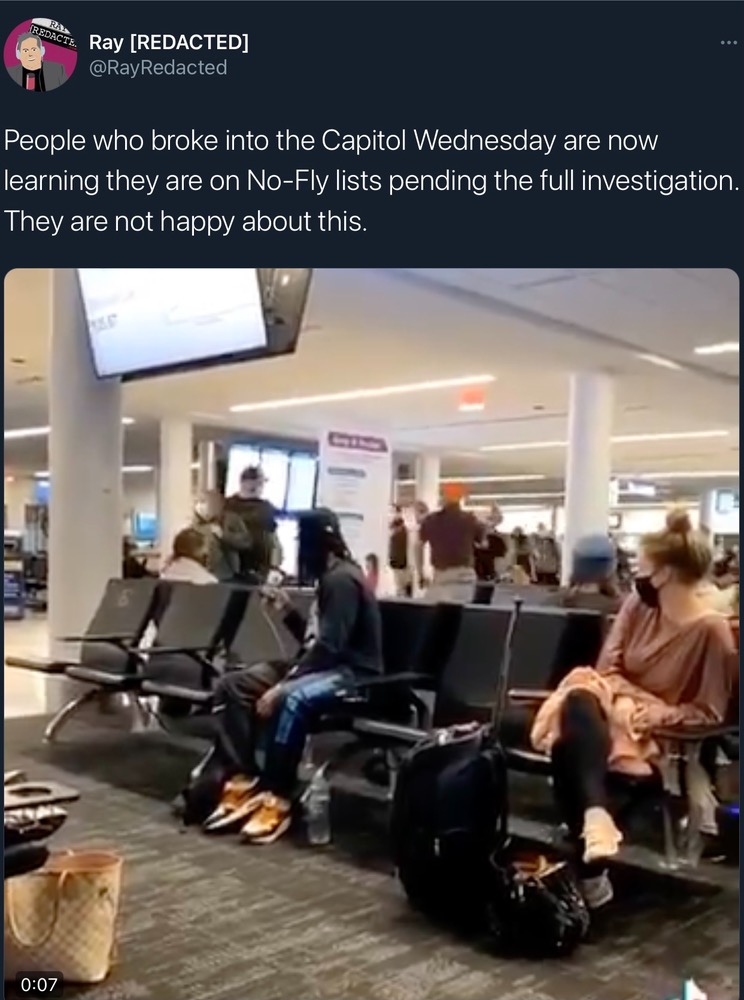Click the tweet text starting 'People who broke'
This screenshot has width=744, height=1000.
point(372,180)
